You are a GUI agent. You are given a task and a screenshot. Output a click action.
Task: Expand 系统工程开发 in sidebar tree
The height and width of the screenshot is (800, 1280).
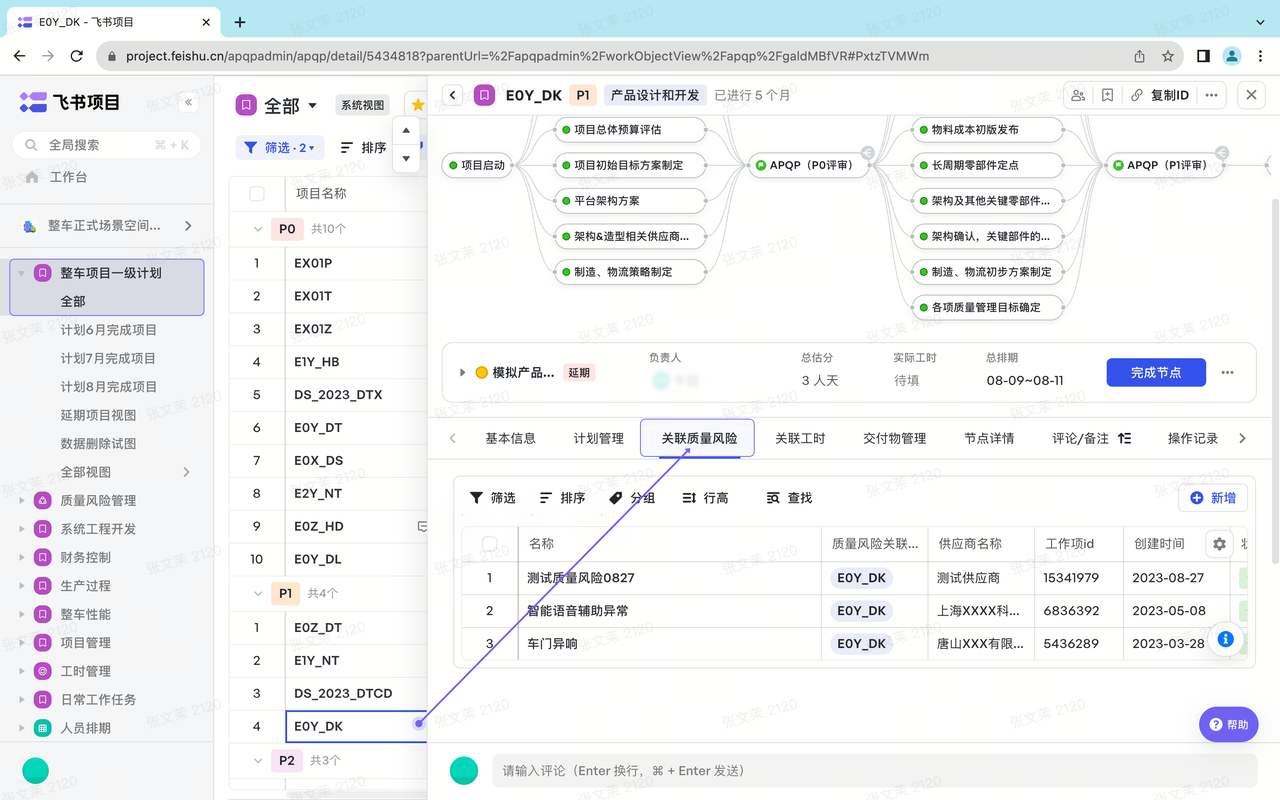click(22, 529)
